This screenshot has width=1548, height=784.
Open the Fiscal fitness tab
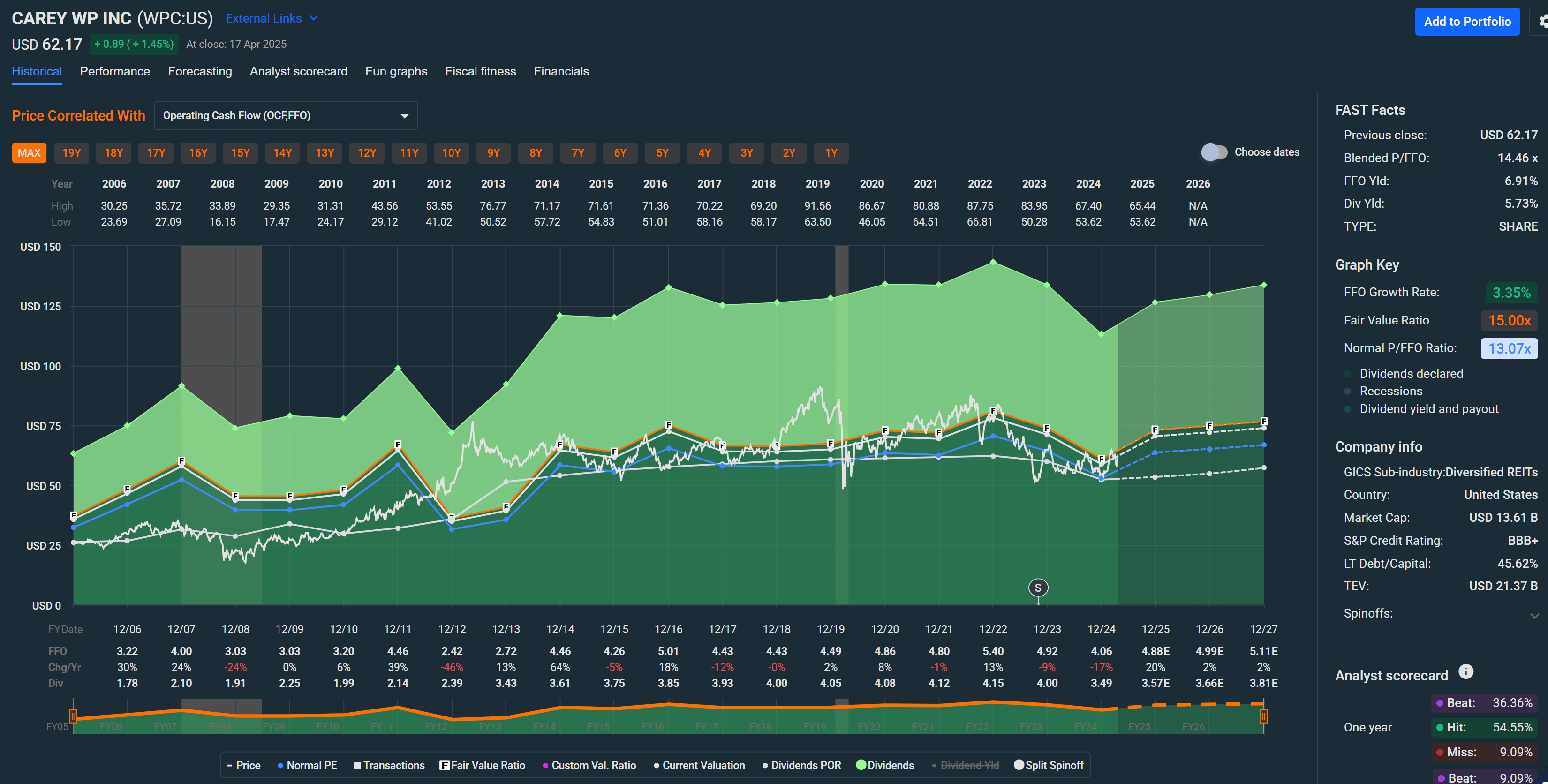(x=480, y=71)
